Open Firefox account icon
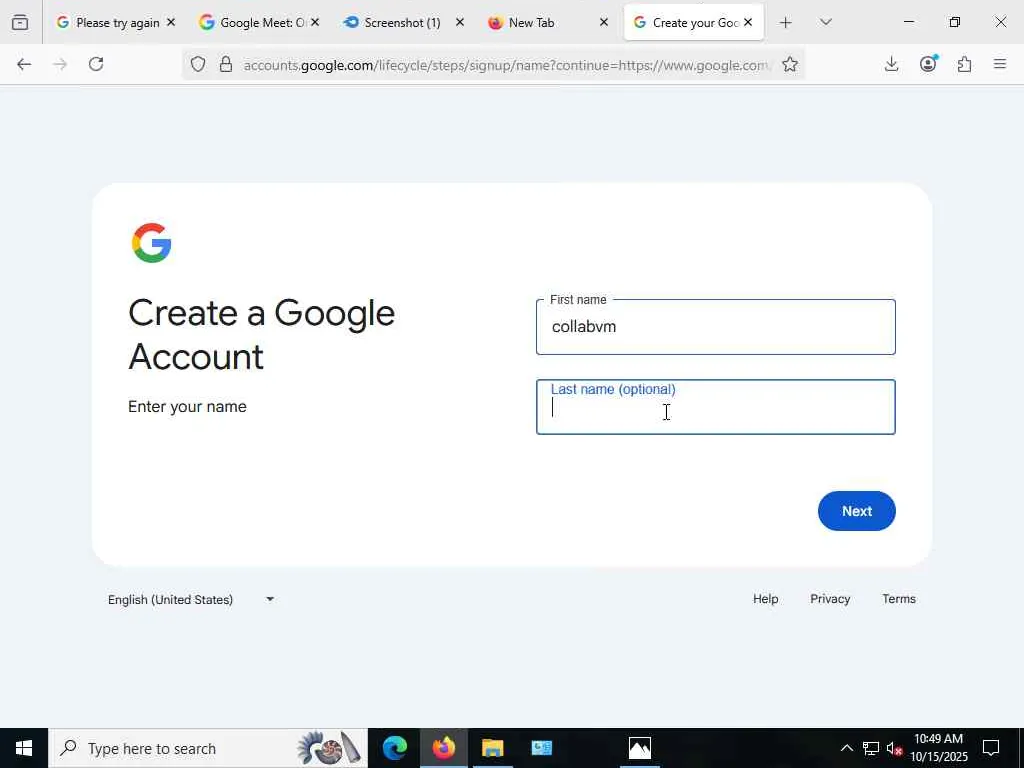Screen dimensions: 1024x768 pyautogui.click(x=928, y=63)
